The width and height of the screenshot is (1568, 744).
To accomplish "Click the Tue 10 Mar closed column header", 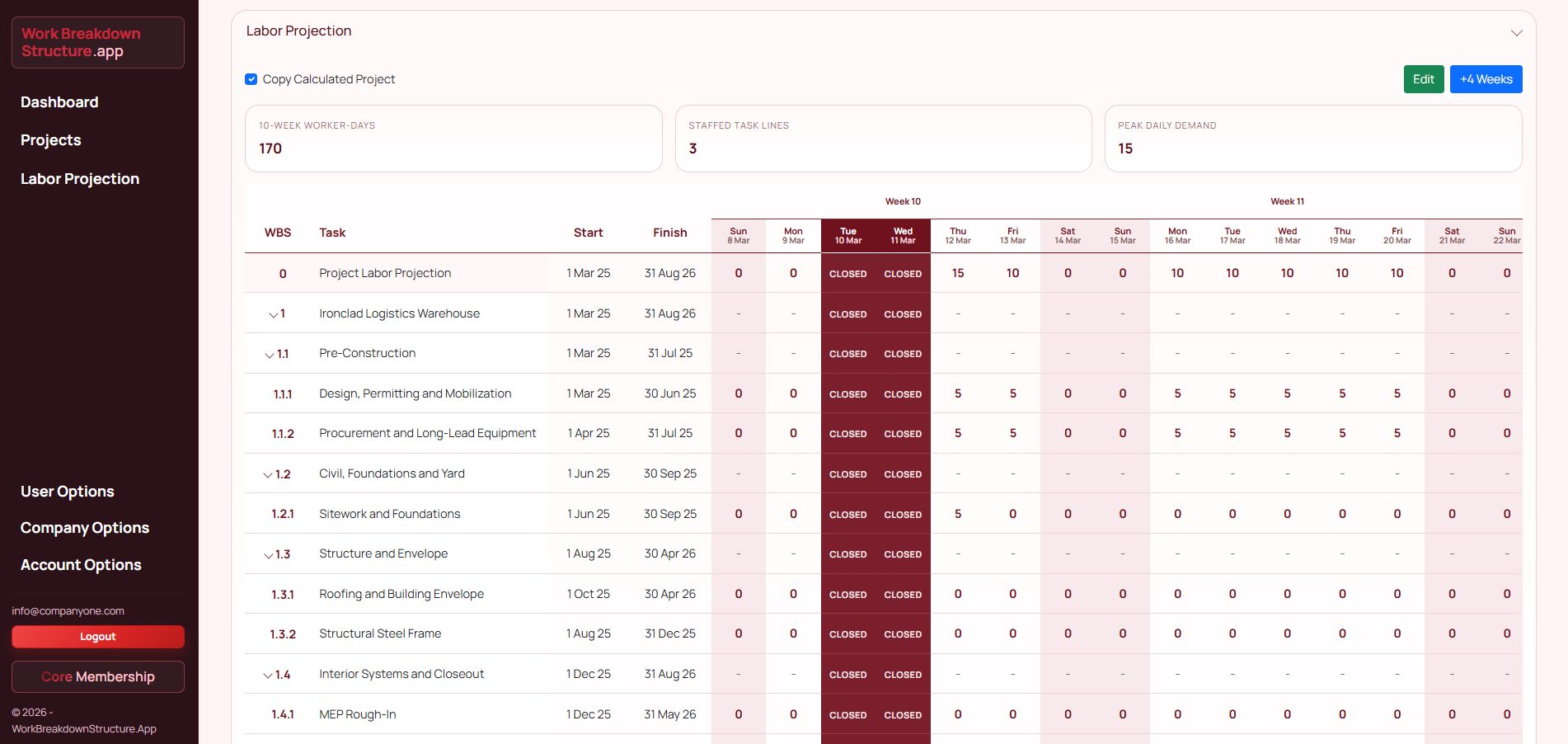I will (x=847, y=236).
